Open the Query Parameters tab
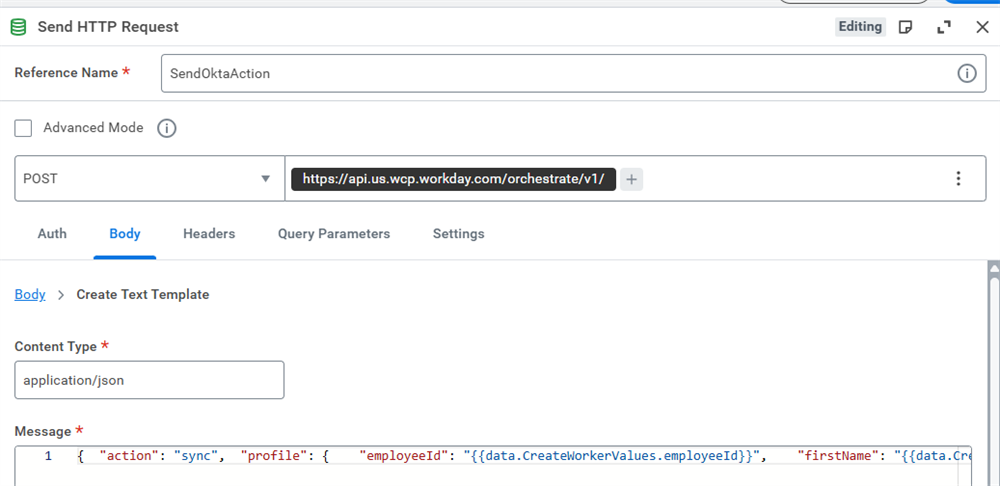Viewport: 1000px width, 486px height. 334,233
